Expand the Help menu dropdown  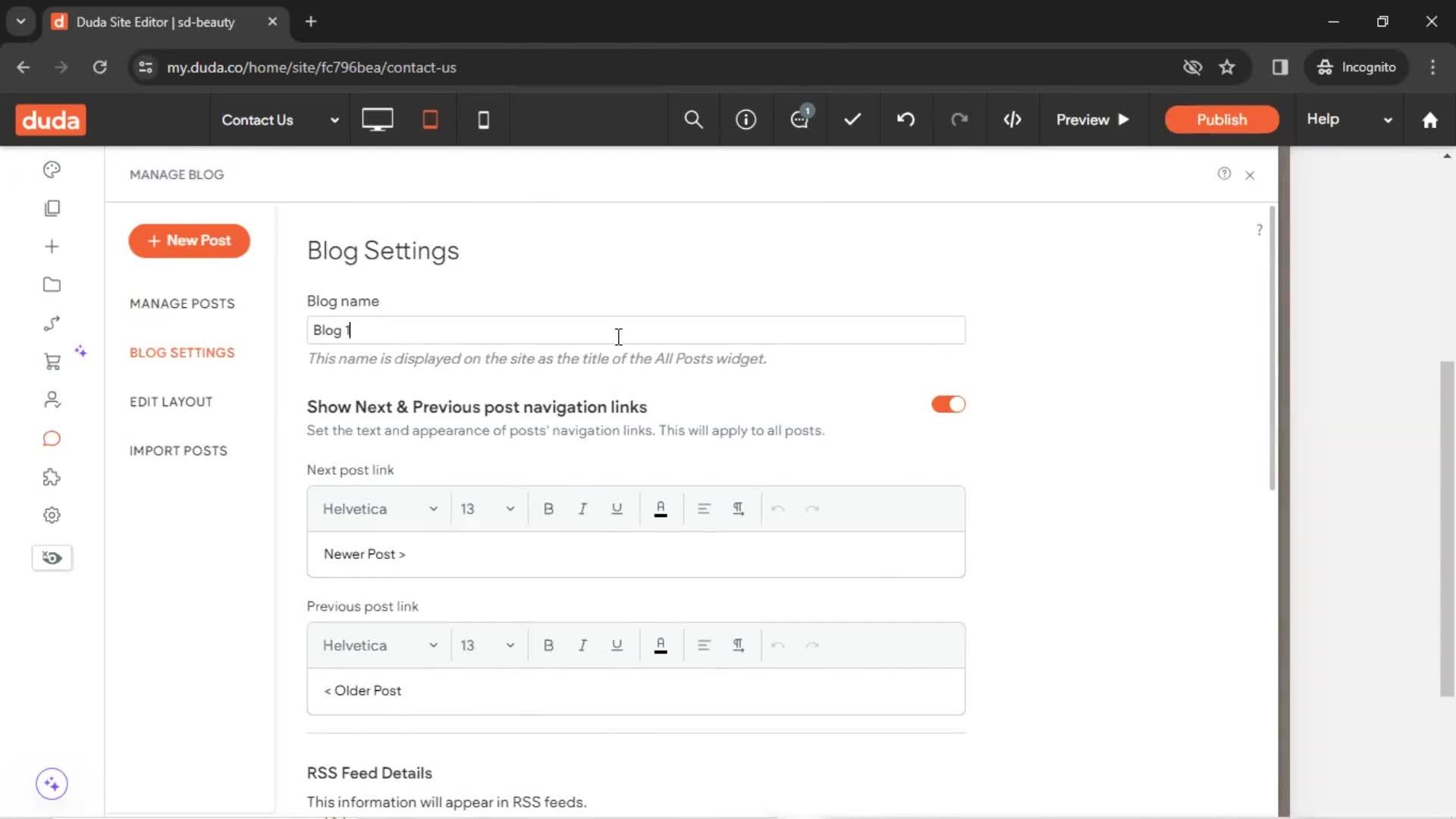1350,120
